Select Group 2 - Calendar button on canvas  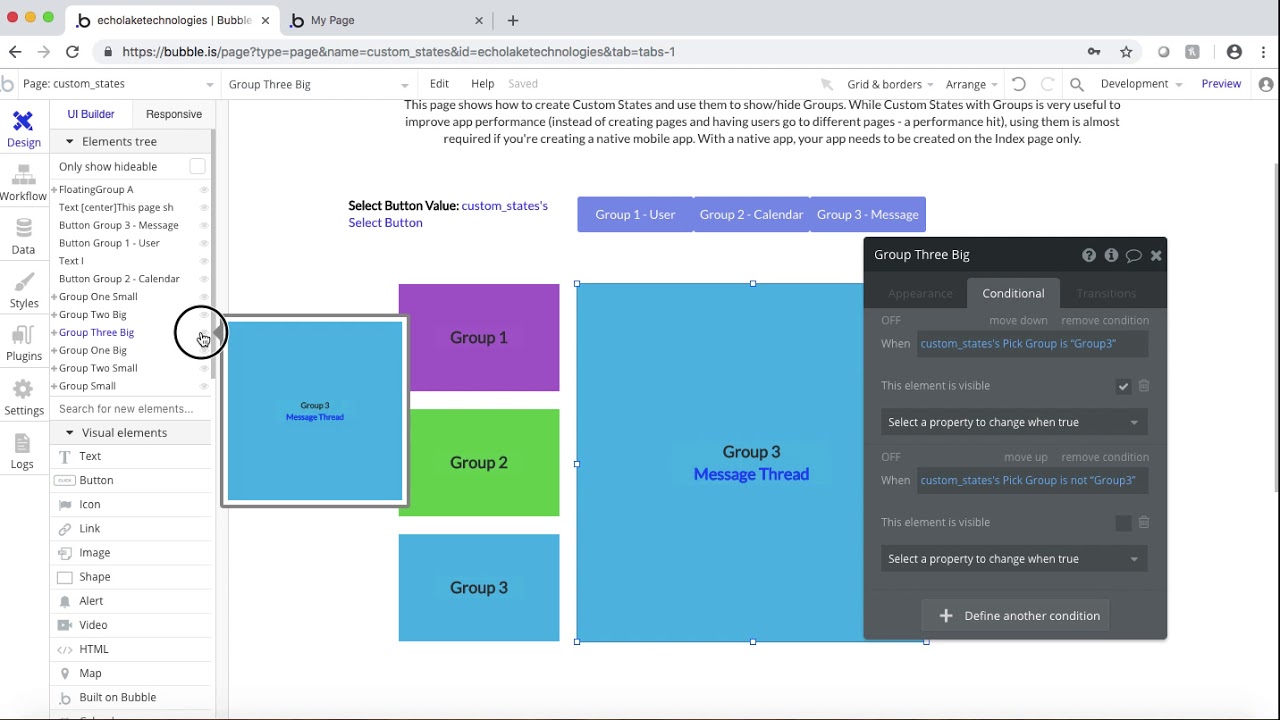(751, 214)
